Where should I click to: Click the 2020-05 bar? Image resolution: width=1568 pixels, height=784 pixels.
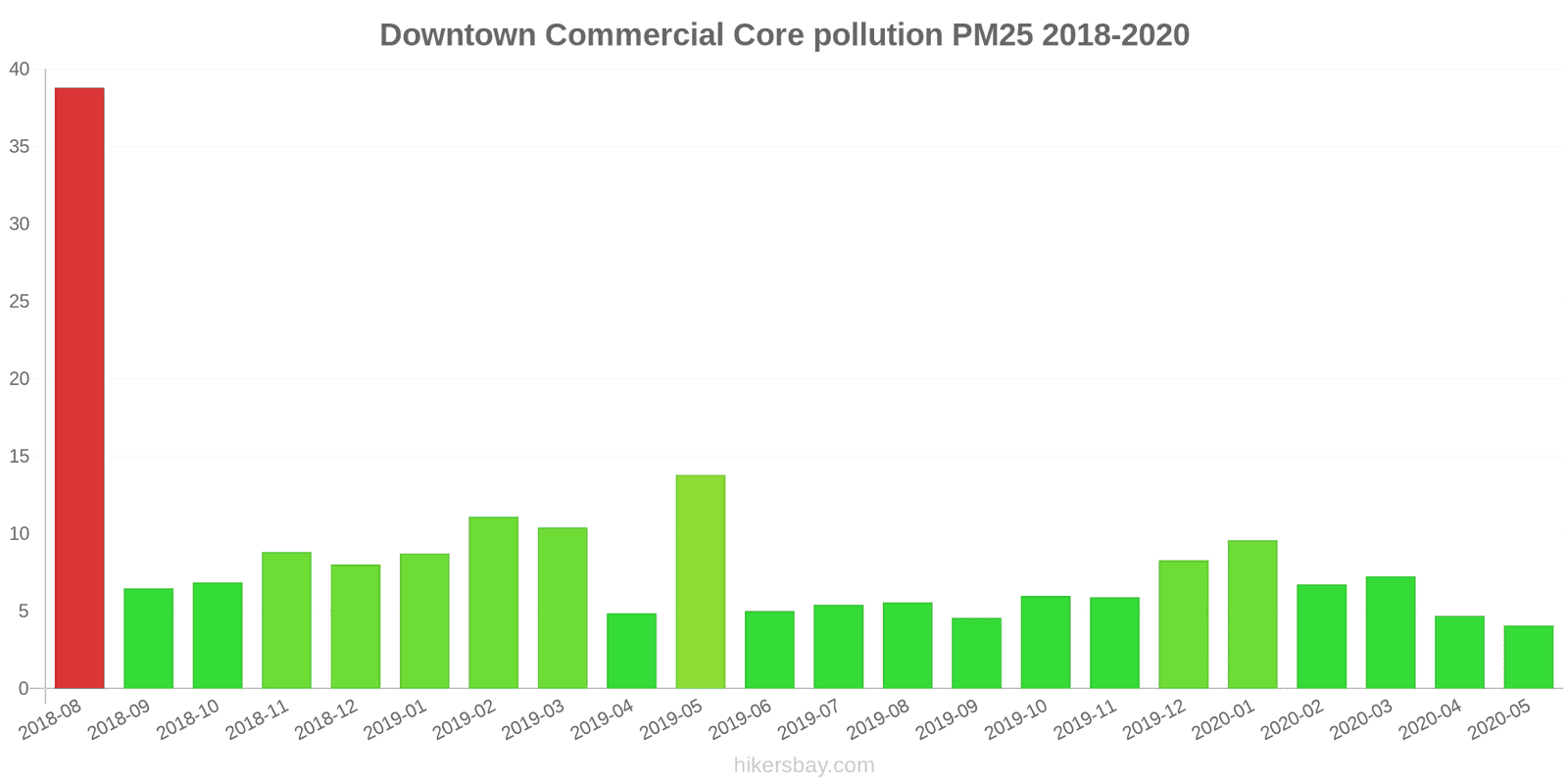[1528, 657]
